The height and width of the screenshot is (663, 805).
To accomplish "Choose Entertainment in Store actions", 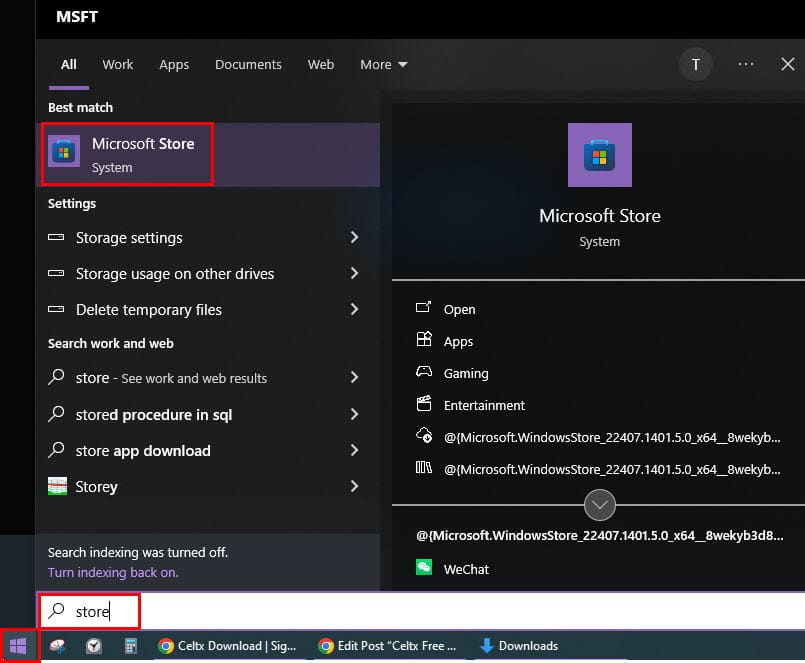I will (484, 405).
